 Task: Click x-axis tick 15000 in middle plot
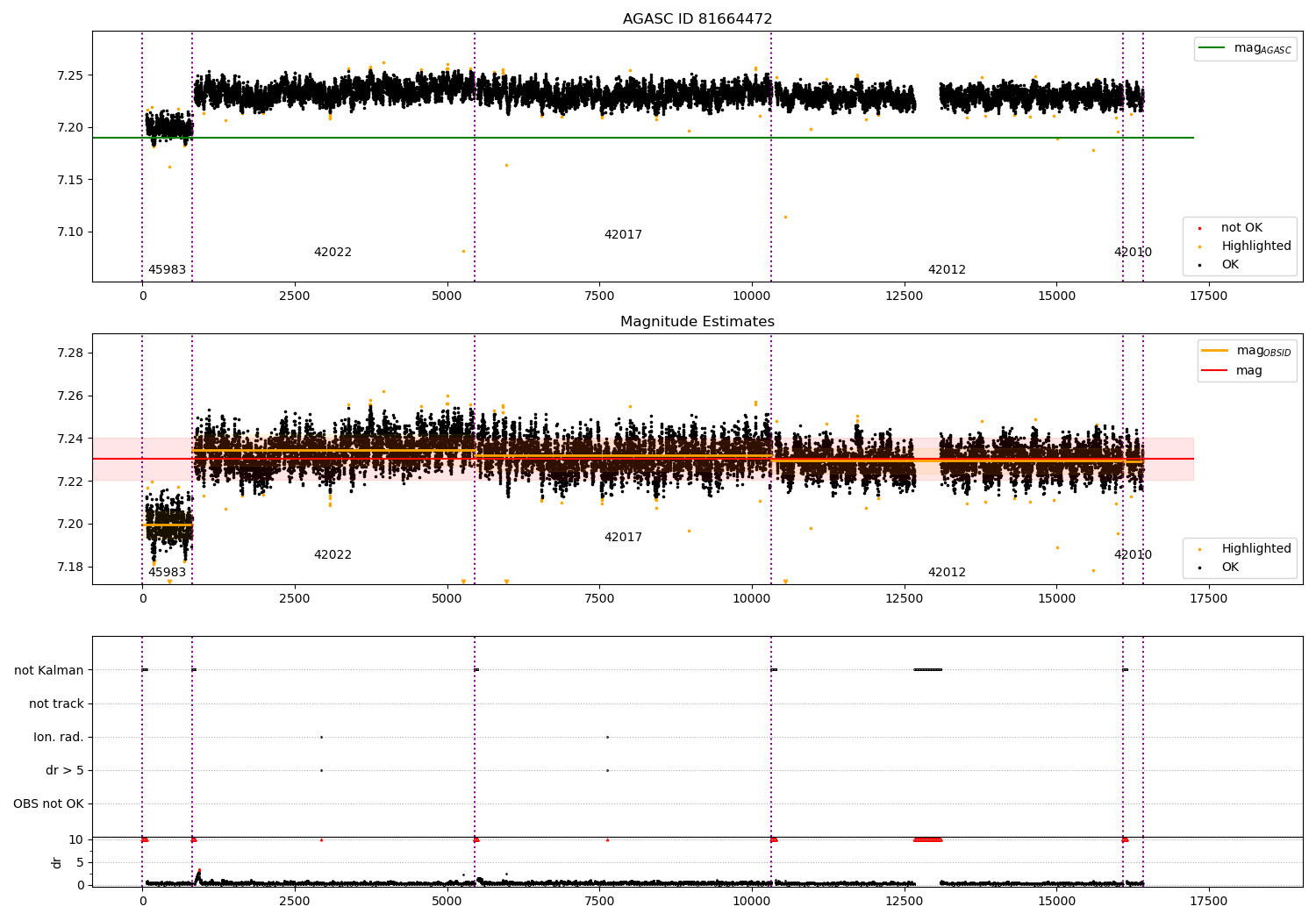coord(1056,599)
